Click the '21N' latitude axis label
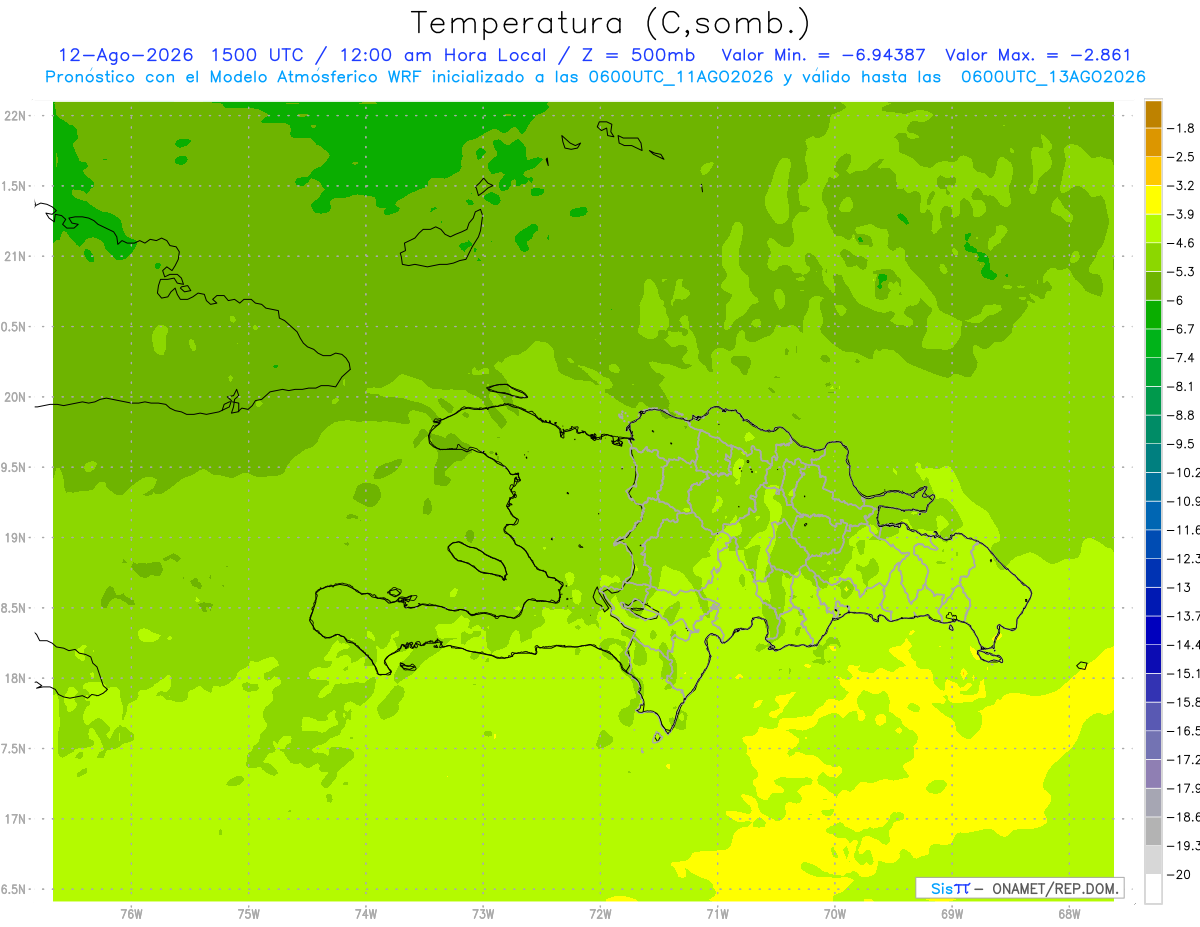 (x=16, y=257)
